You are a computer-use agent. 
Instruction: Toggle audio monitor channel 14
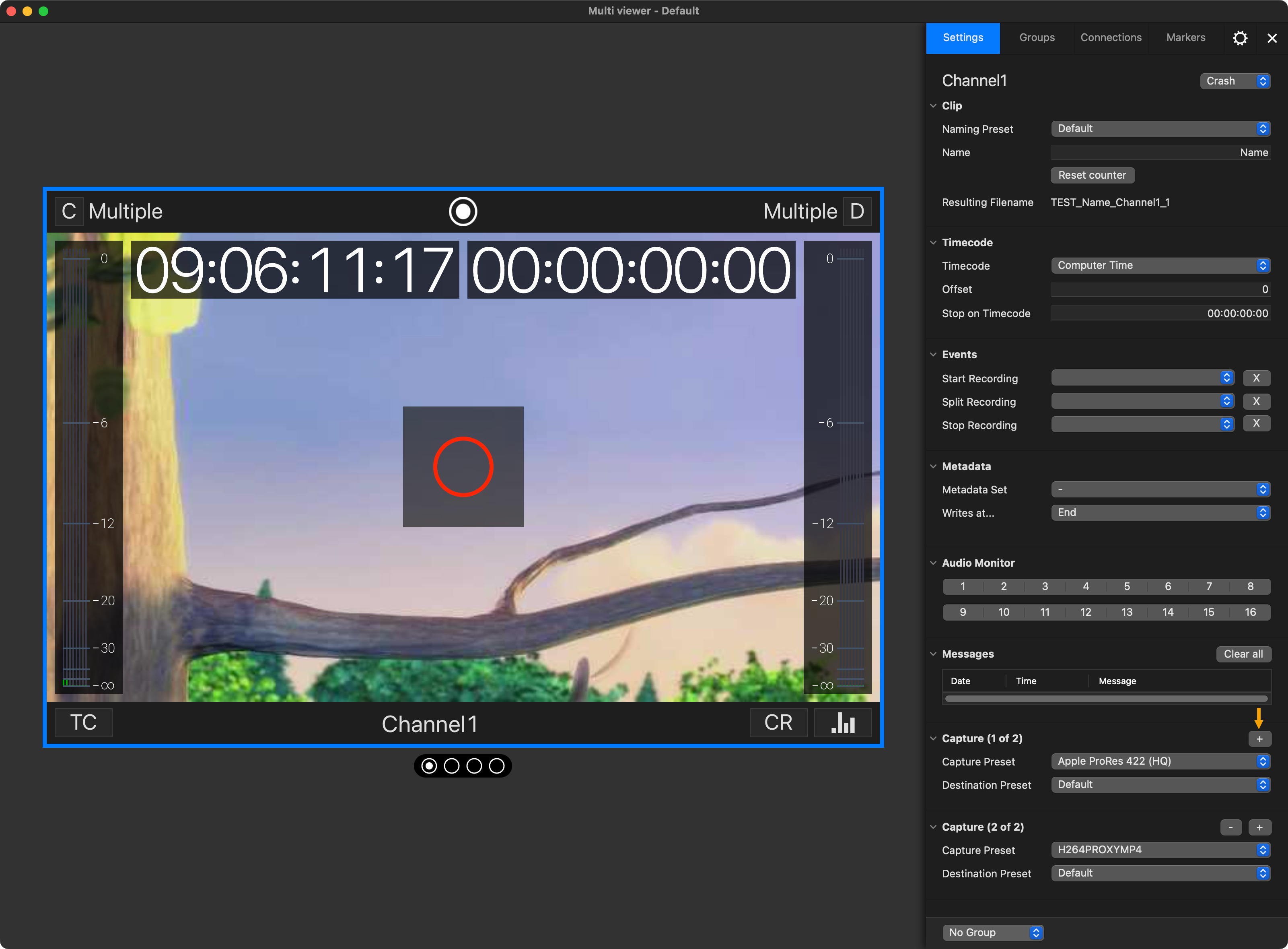click(1168, 613)
